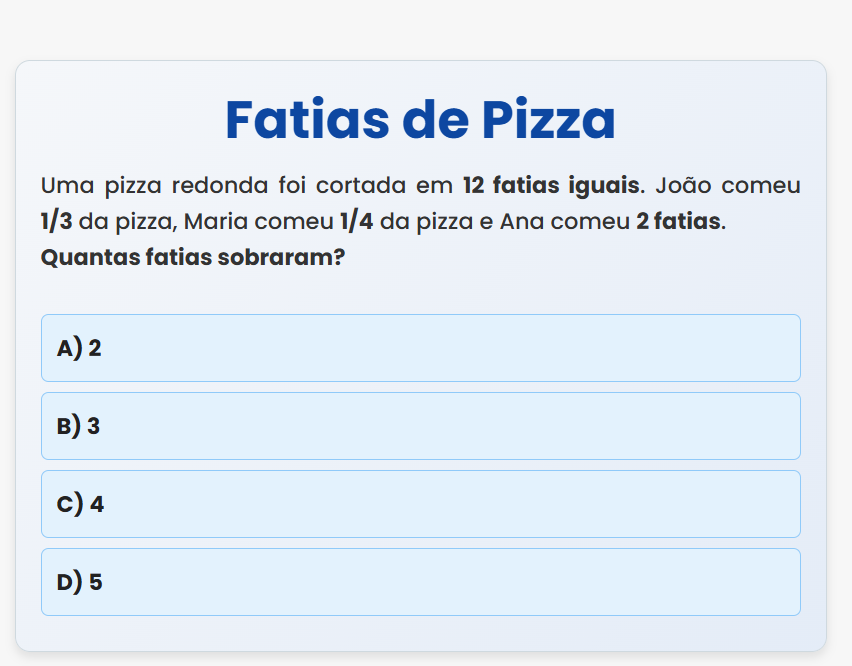Click the bold text "12 fatias iguais"

[551, 186]
